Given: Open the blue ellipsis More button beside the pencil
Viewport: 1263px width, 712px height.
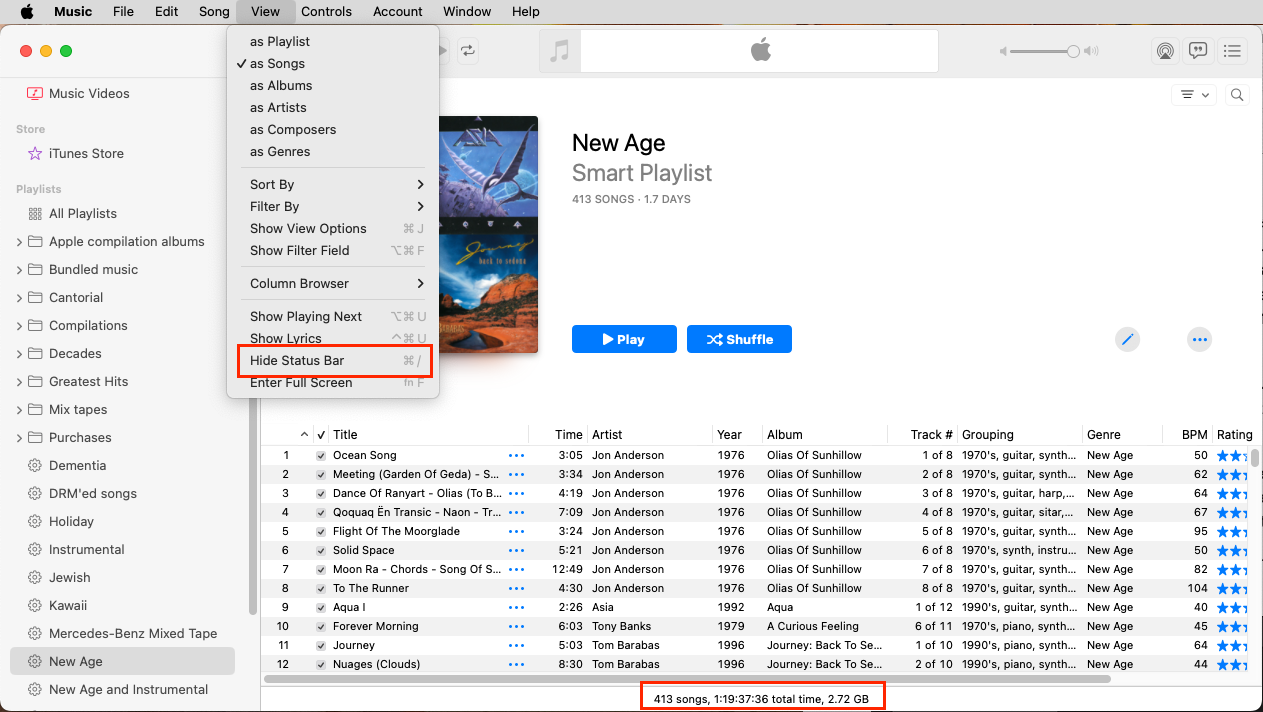Looking at the screenshot, I should 1200,339.
